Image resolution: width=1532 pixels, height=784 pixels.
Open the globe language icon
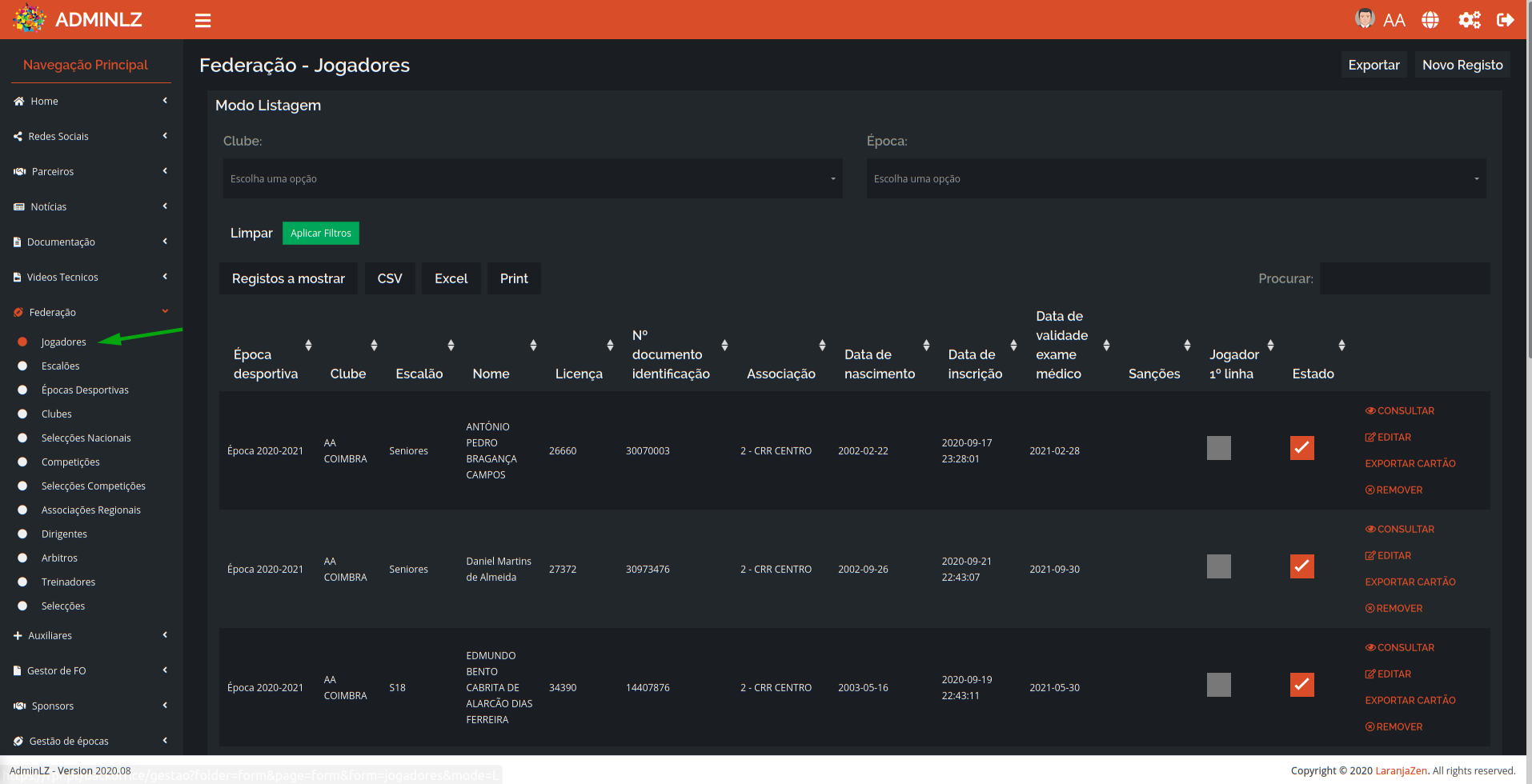[x=1430, y=20]
